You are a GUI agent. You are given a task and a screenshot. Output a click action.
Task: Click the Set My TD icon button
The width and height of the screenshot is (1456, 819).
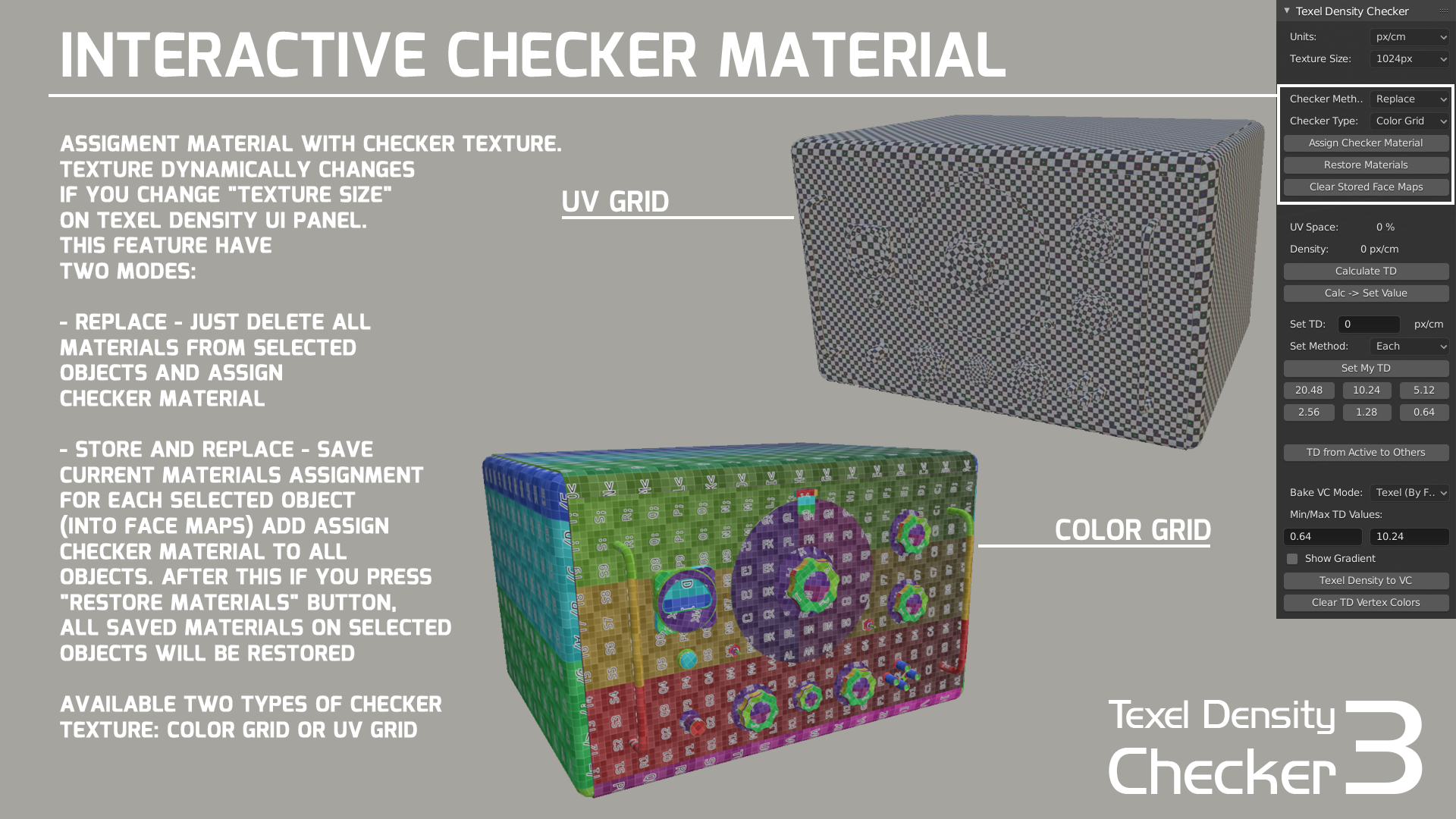pyautogui.click(x=1365, y=367)
